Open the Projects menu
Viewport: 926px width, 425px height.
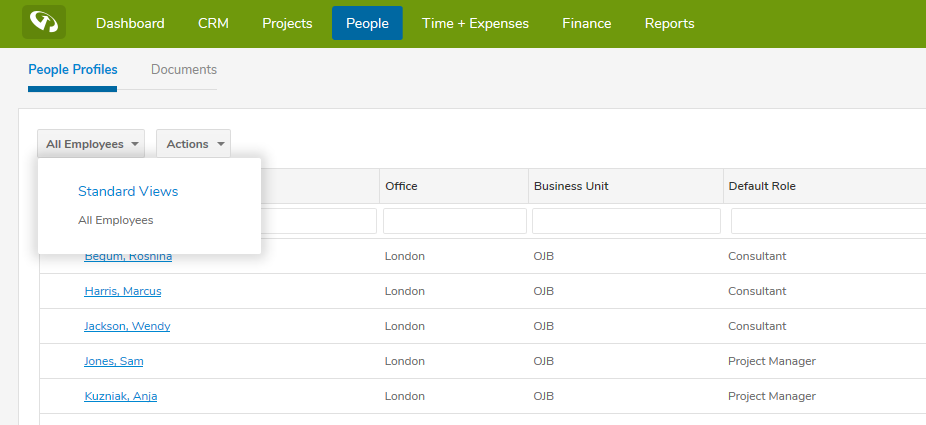tap(287, 23)
